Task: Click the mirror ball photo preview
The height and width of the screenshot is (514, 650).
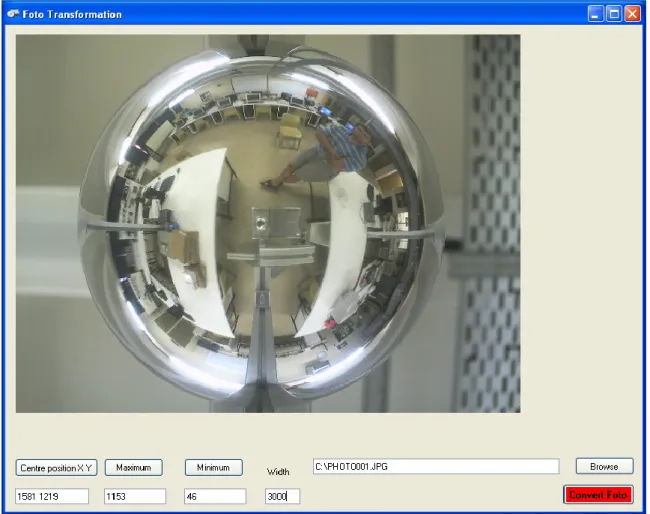Action: pyautogui.click(x=268, y=223)
